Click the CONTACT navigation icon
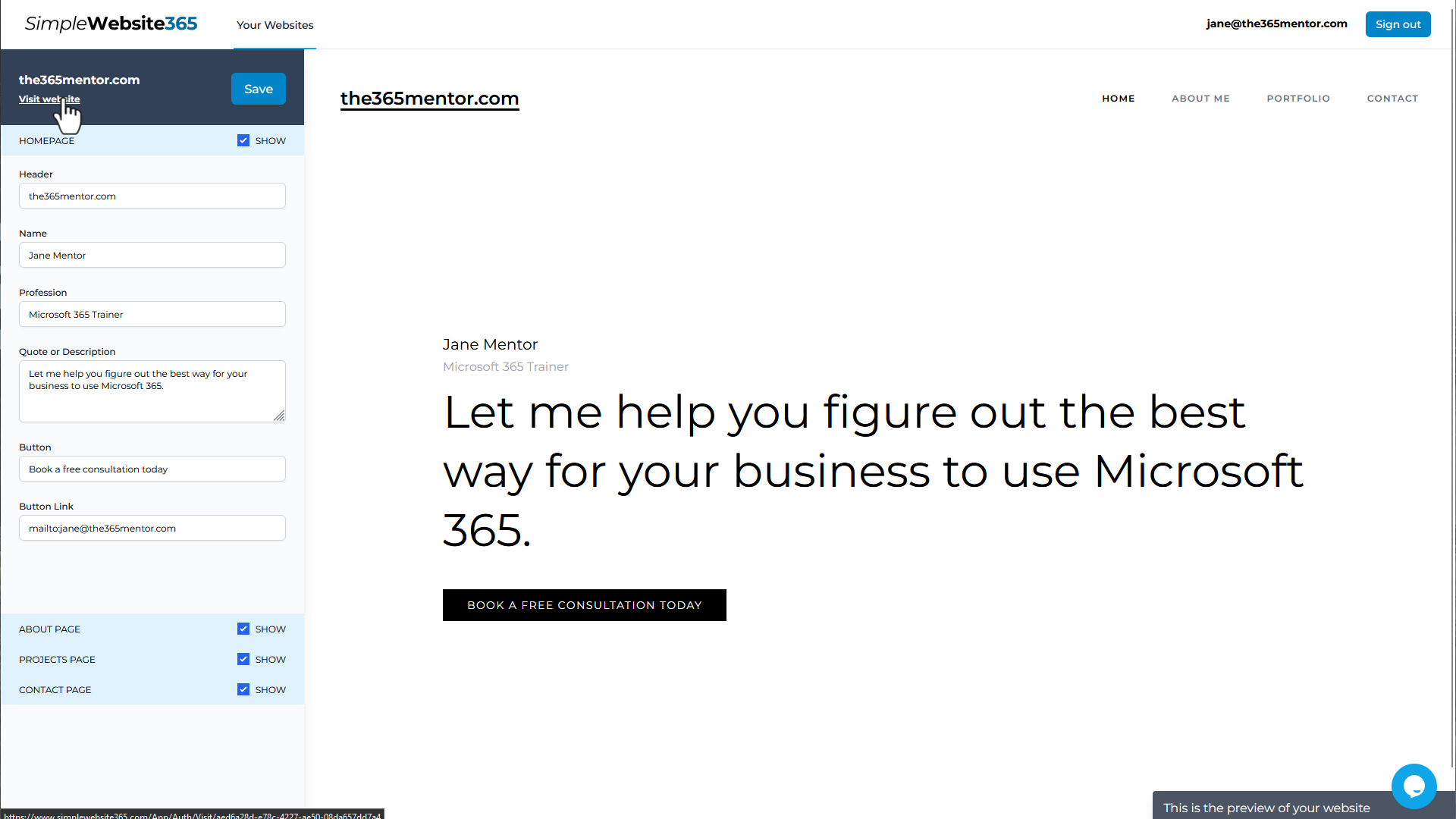This screenshot has height=819, width=1456. point(1393,98)
